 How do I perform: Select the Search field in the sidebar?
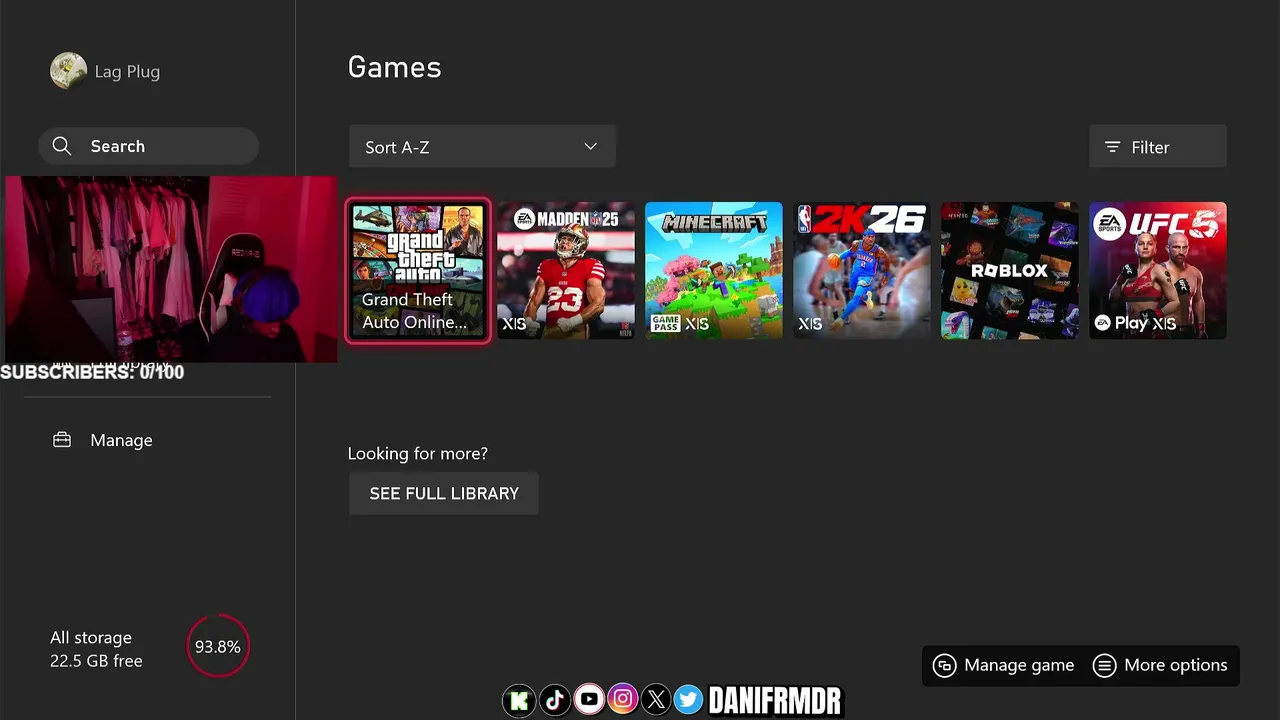[x=149, y=146]
